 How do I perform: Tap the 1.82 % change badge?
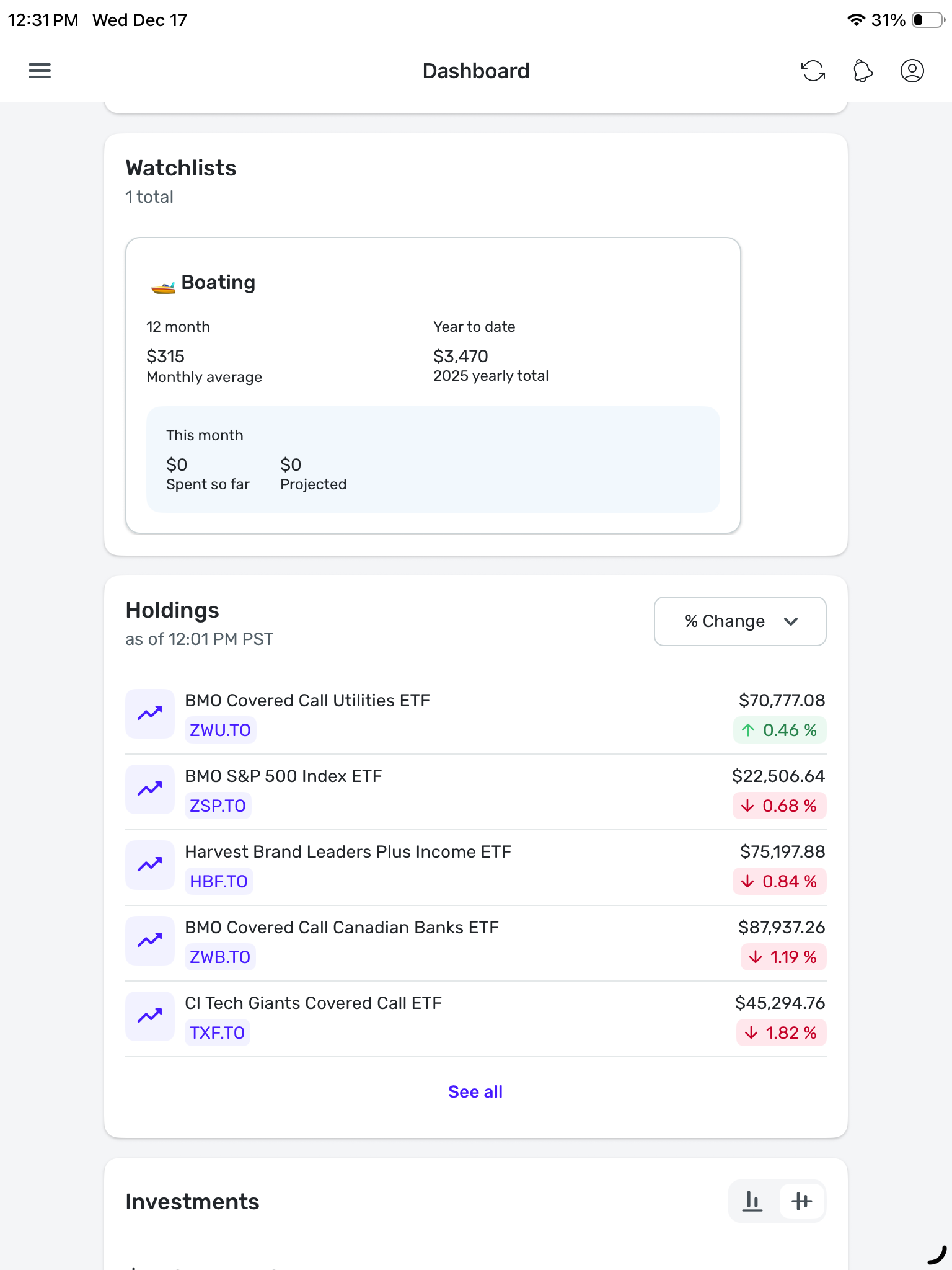tap(782, 1032)
